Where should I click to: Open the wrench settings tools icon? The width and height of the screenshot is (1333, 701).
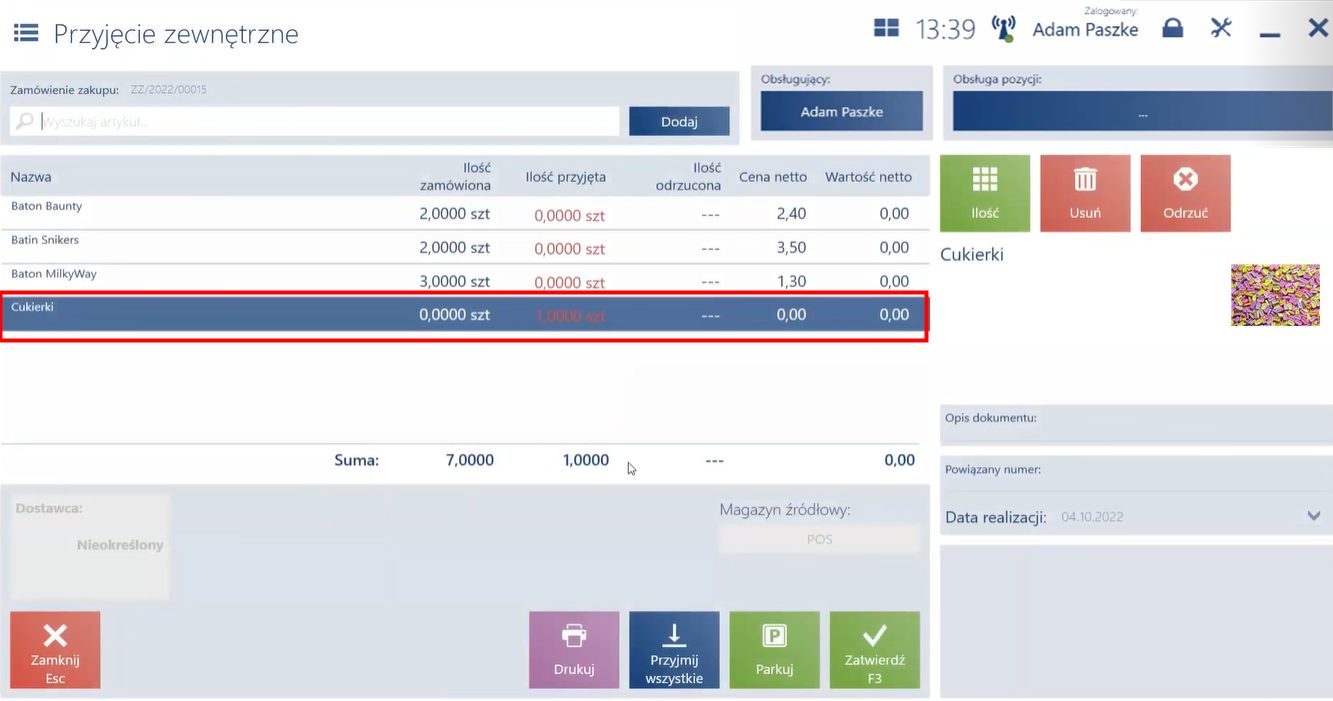[1221, 28]
